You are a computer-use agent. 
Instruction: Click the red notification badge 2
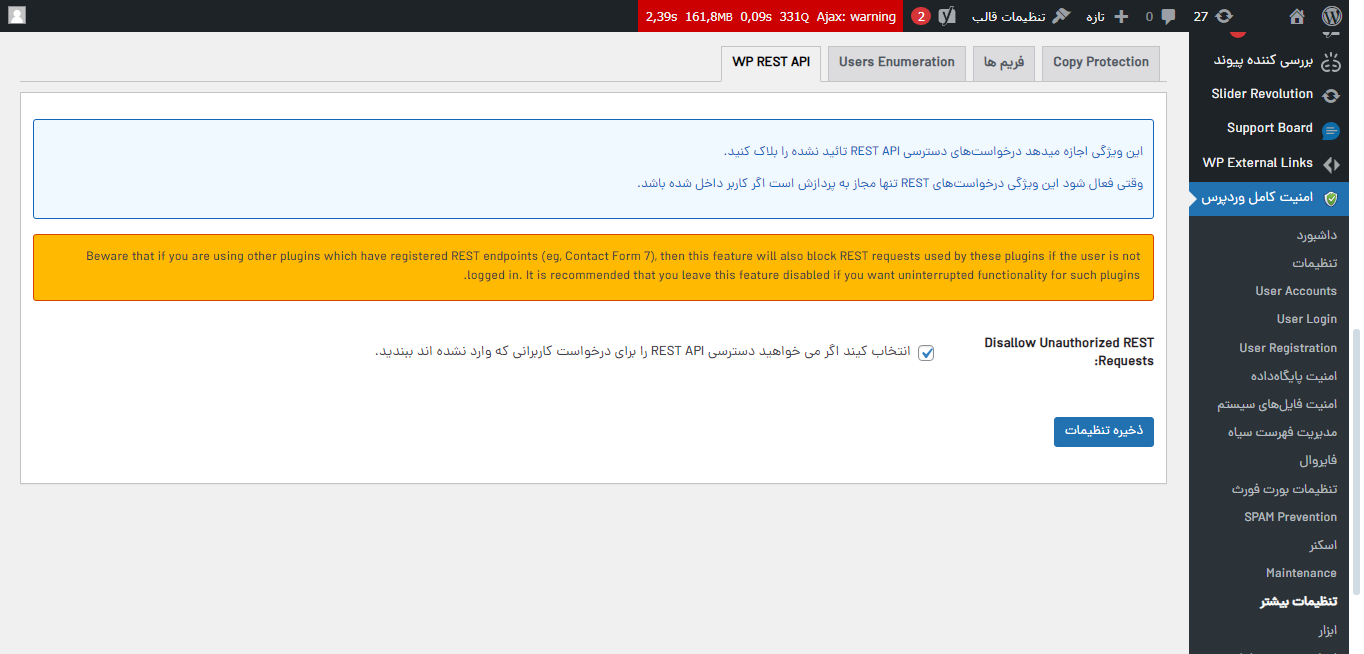tap(920, 16)
